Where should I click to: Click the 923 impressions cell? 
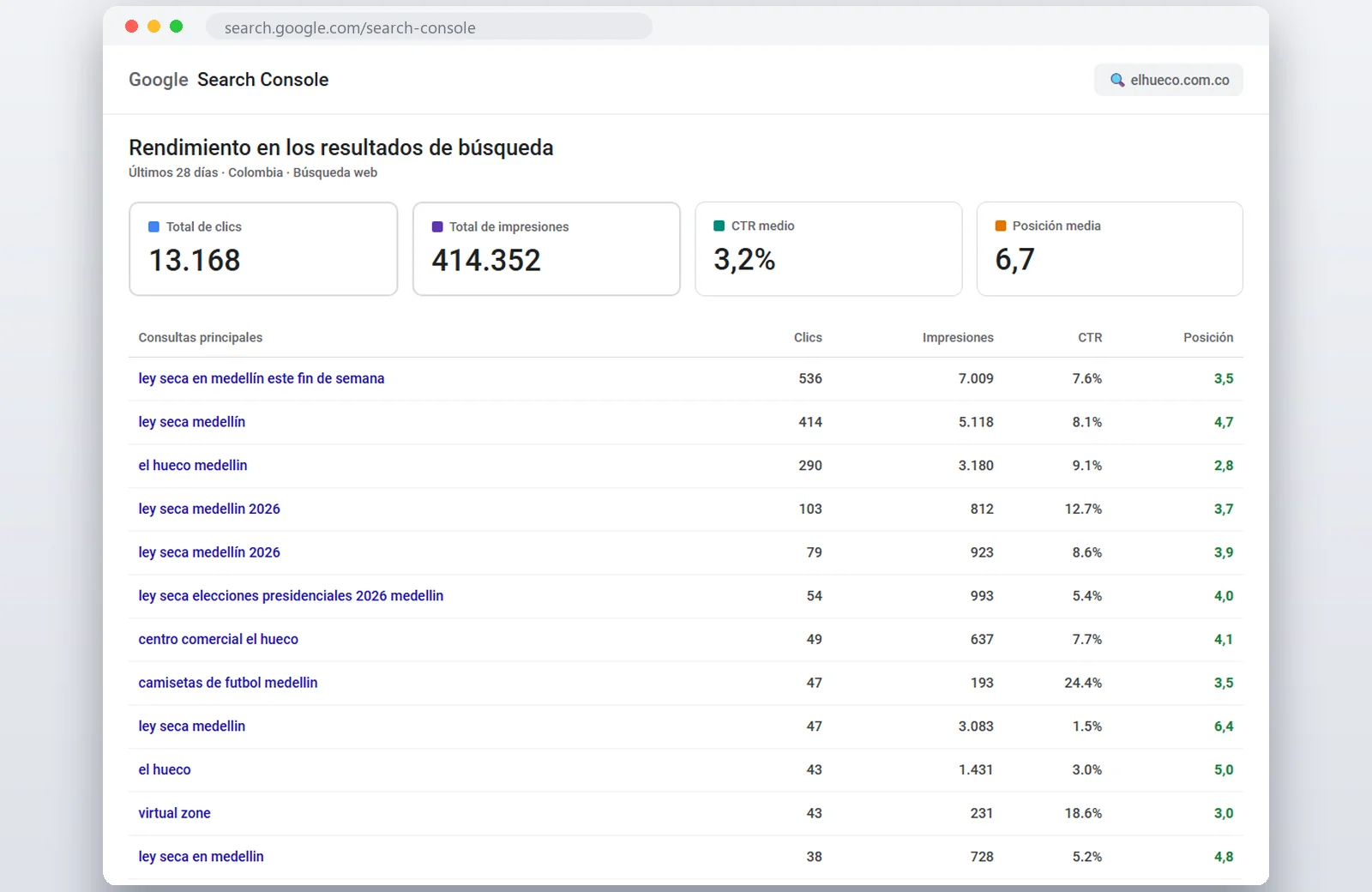(x=982, y=552)
